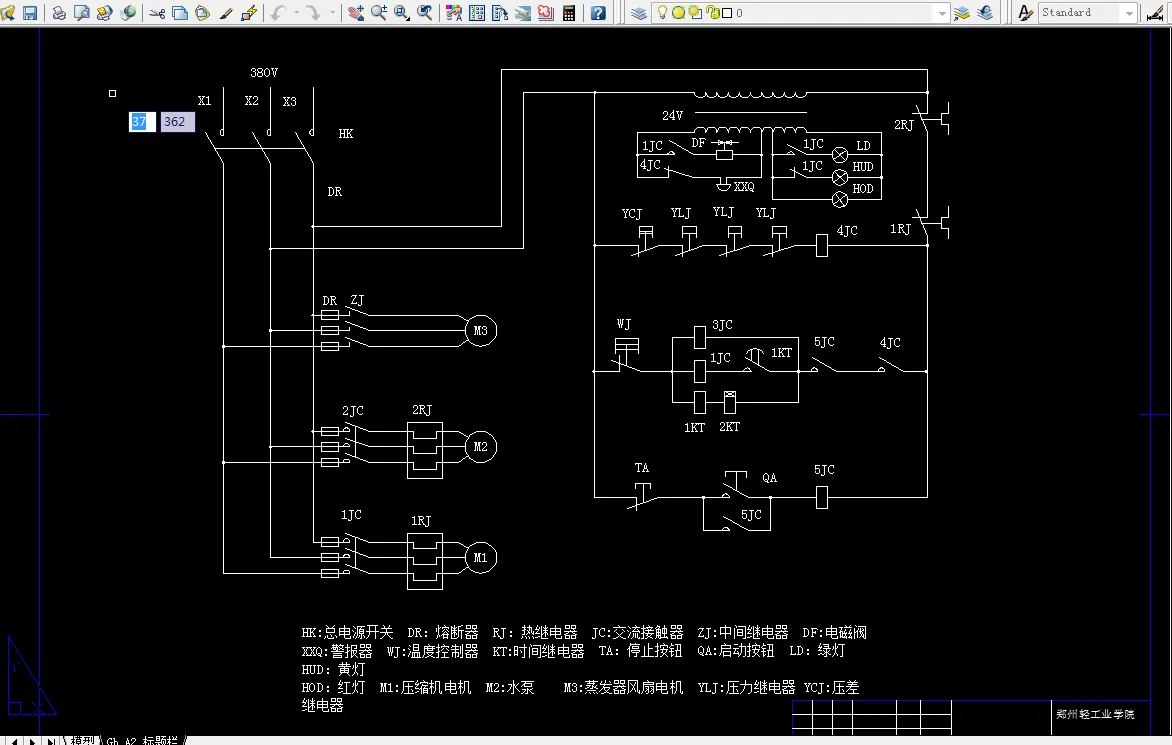Open Tool Palettes window icon
This screenshot has height=745, width=1172.
pyautogui.click(x=500, y=12)
